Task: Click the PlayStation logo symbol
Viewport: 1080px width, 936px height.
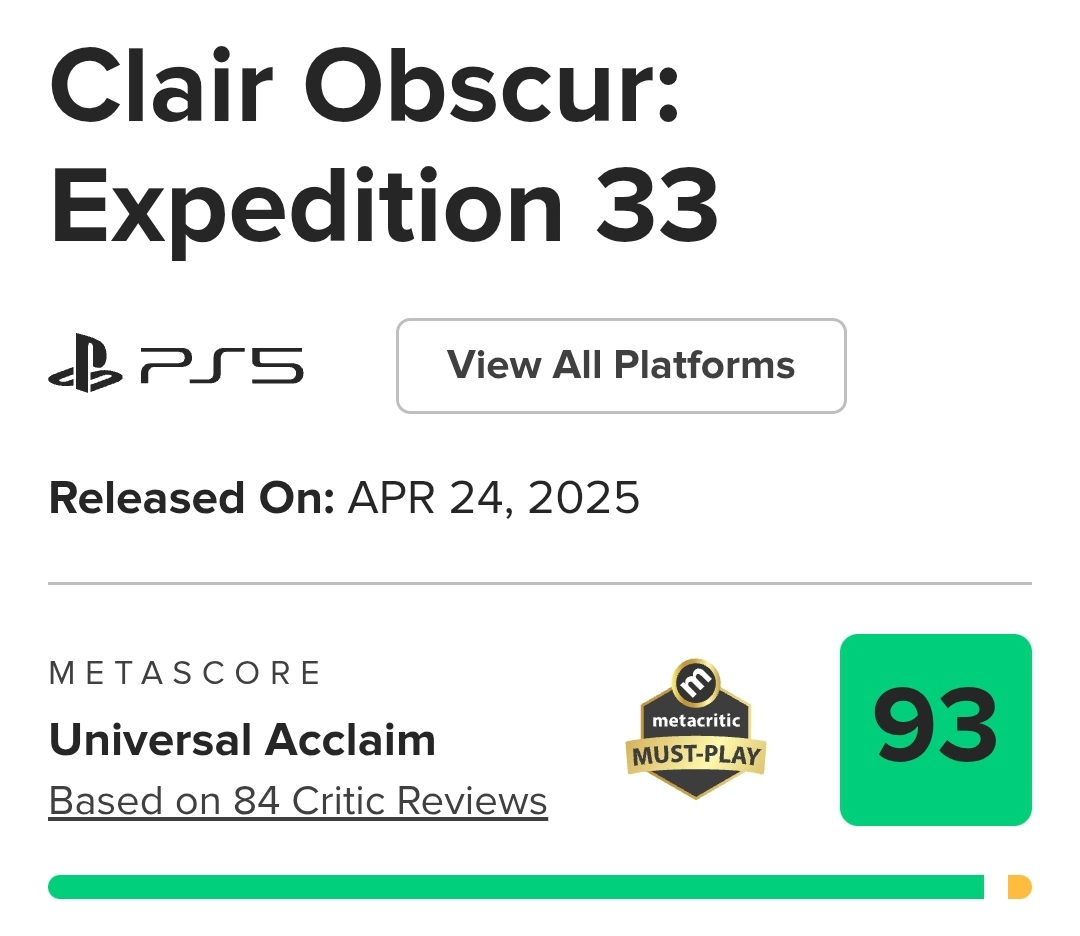Action: [x=85, y=363]
